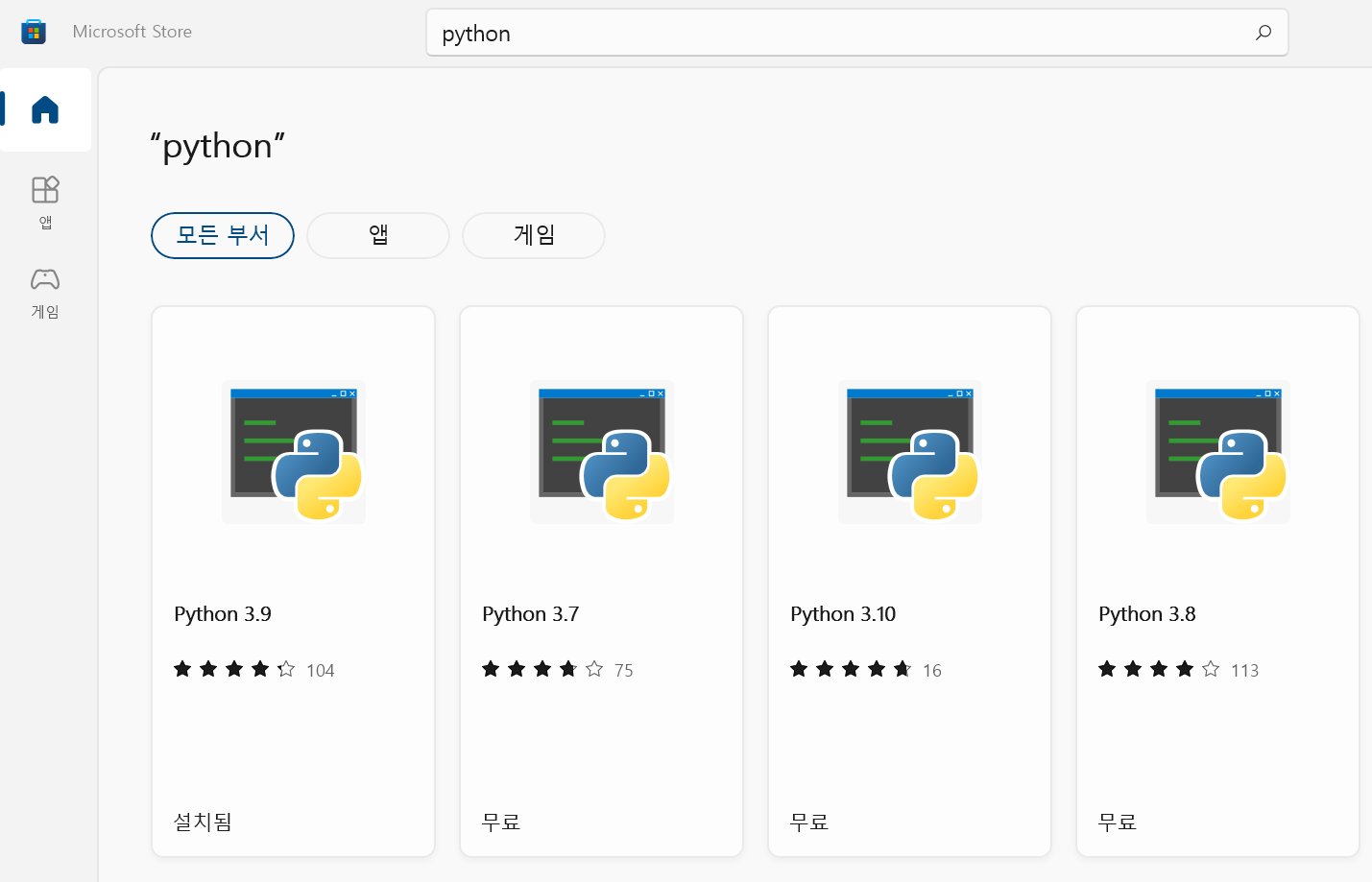Select the 게임 filter pill

coord(534,235)
